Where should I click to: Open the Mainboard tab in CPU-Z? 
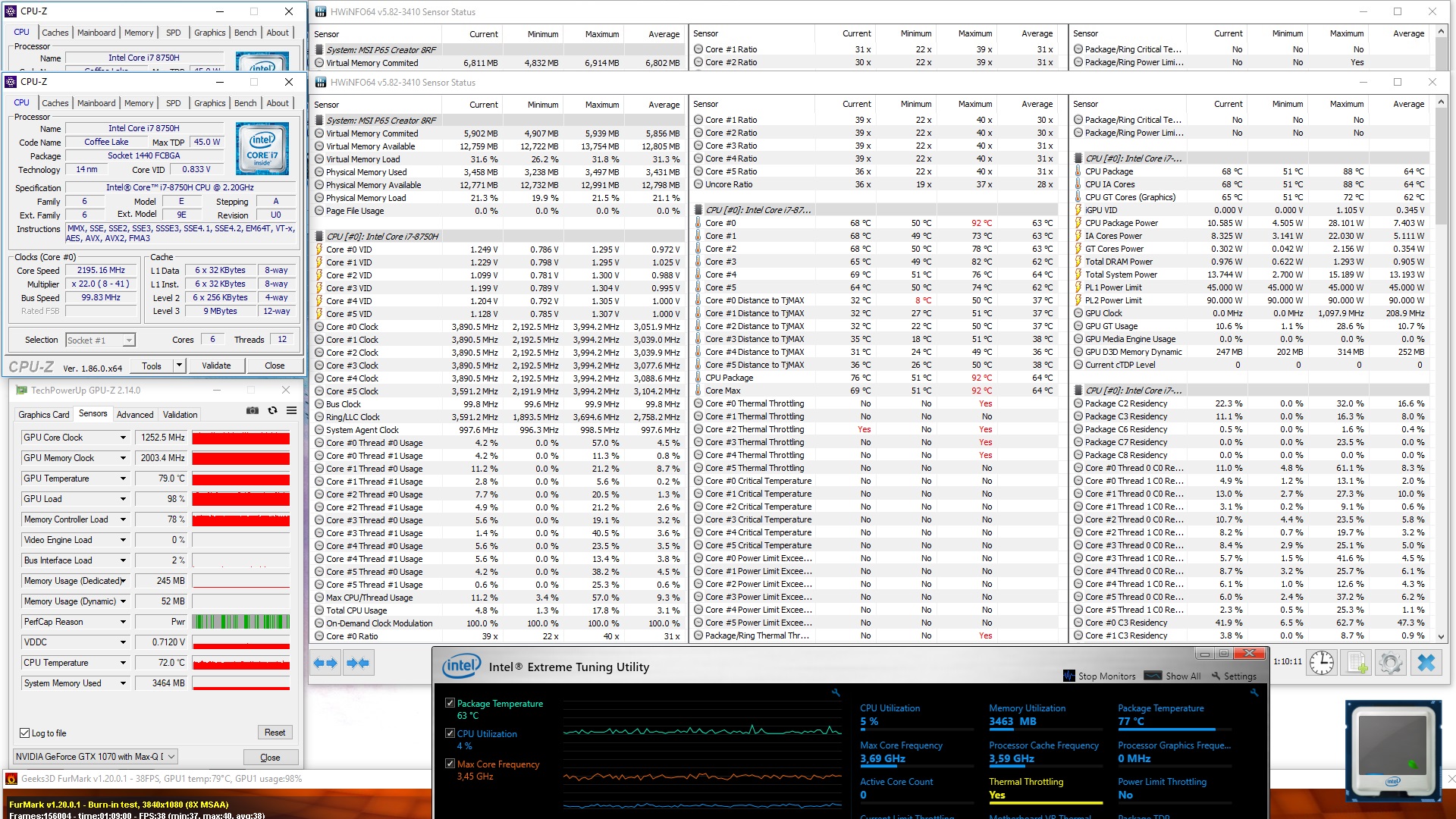[96, 103]
